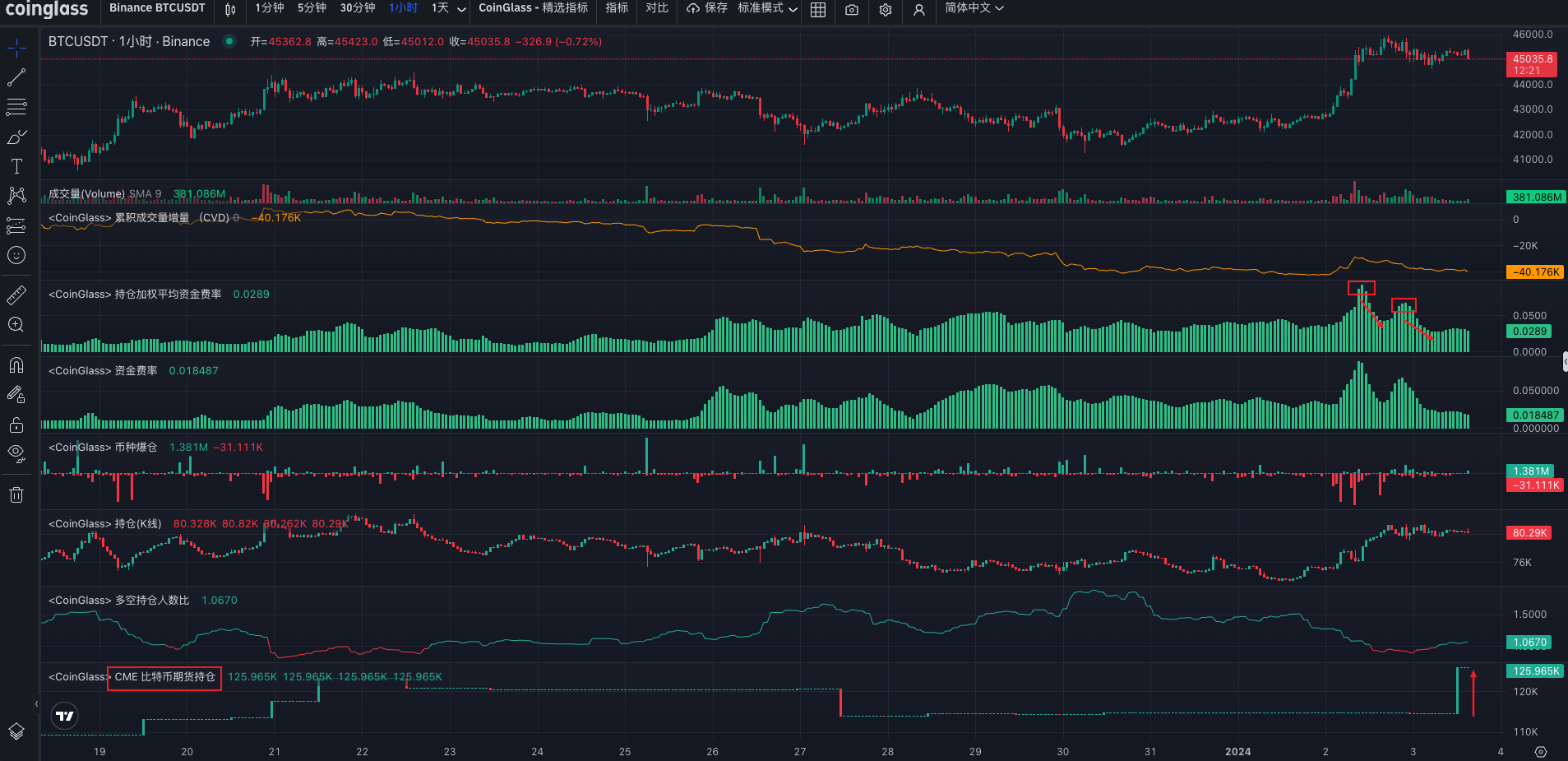Click the 对比 compare button
This screenshot has width=1568, height=761.
pos(657,7)
